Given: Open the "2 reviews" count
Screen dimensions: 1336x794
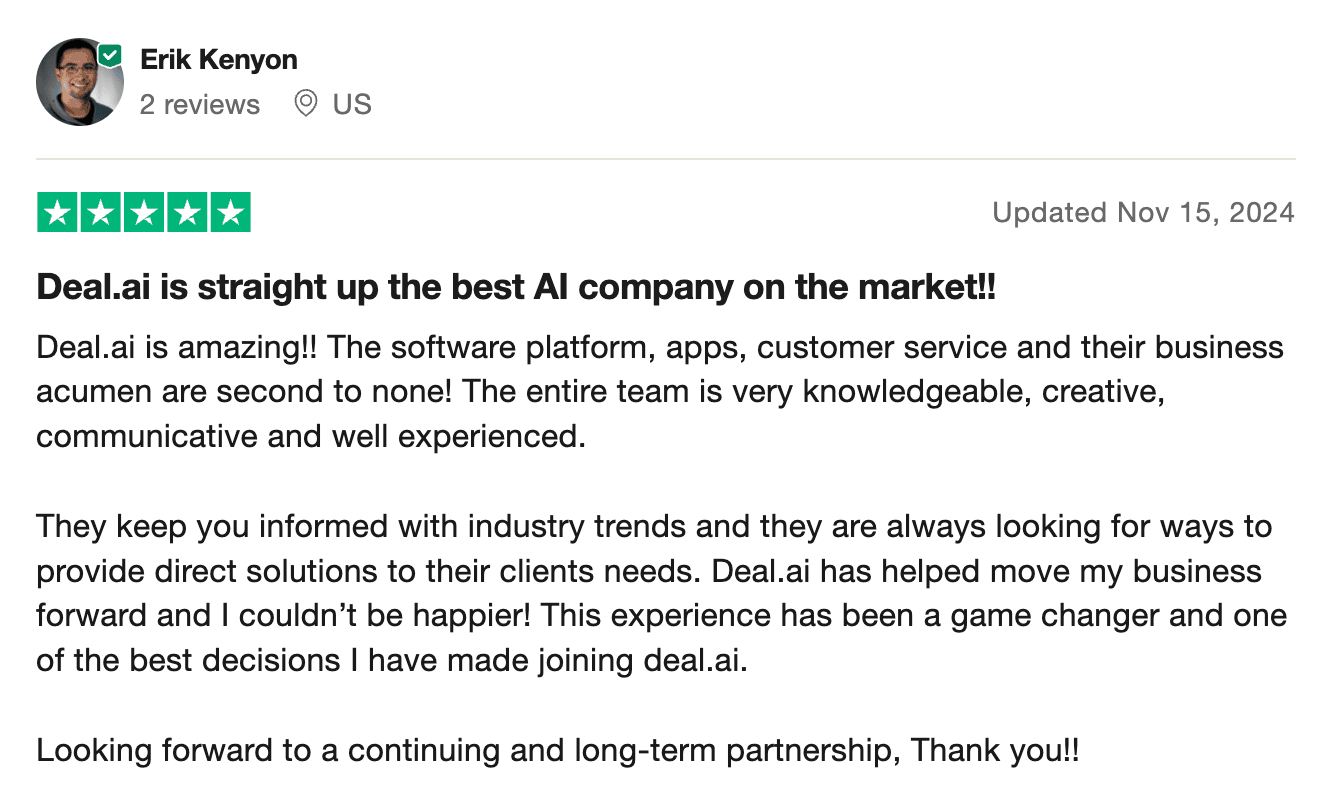Looking at the screenshot, I should point(200,104).
